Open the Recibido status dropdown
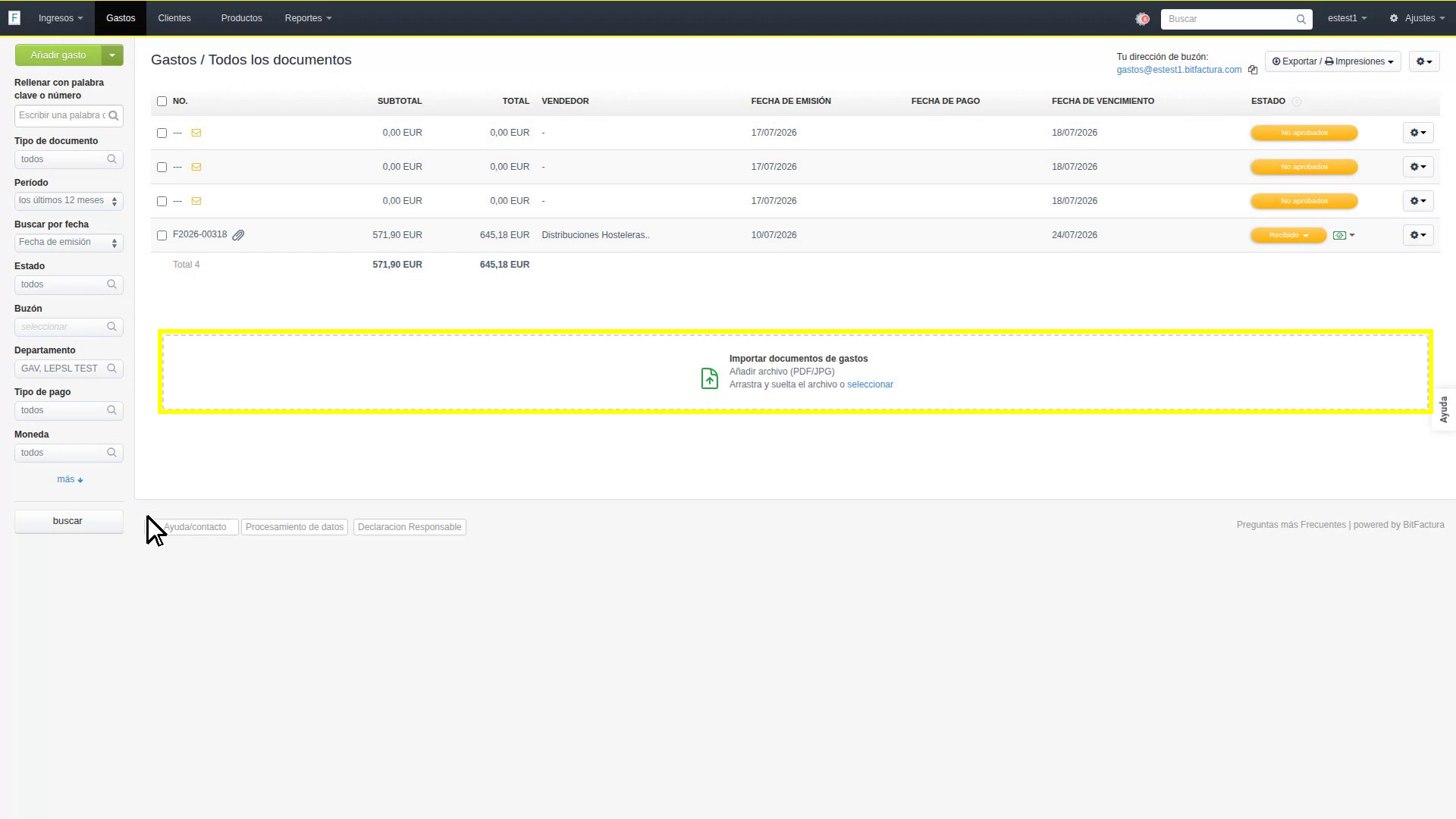This screenshot has height=819, width=1456. coord(1288,235)
